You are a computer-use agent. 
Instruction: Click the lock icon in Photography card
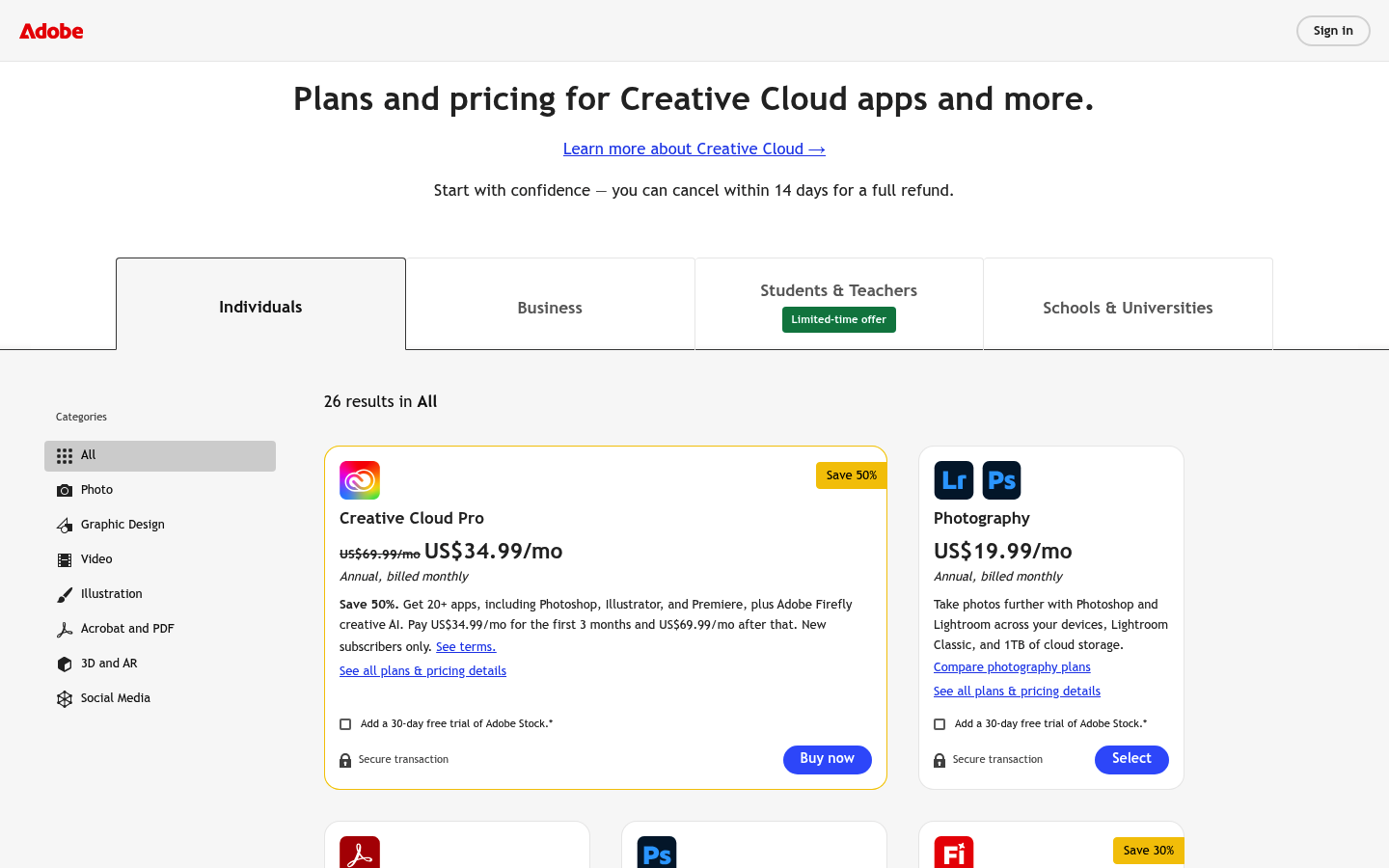point(940,761)
